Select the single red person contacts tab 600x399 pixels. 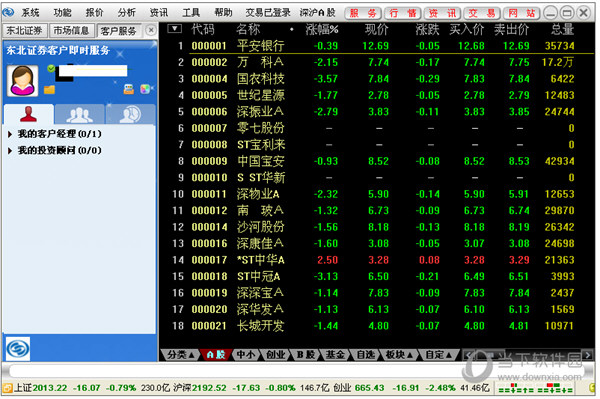point(29,114)
